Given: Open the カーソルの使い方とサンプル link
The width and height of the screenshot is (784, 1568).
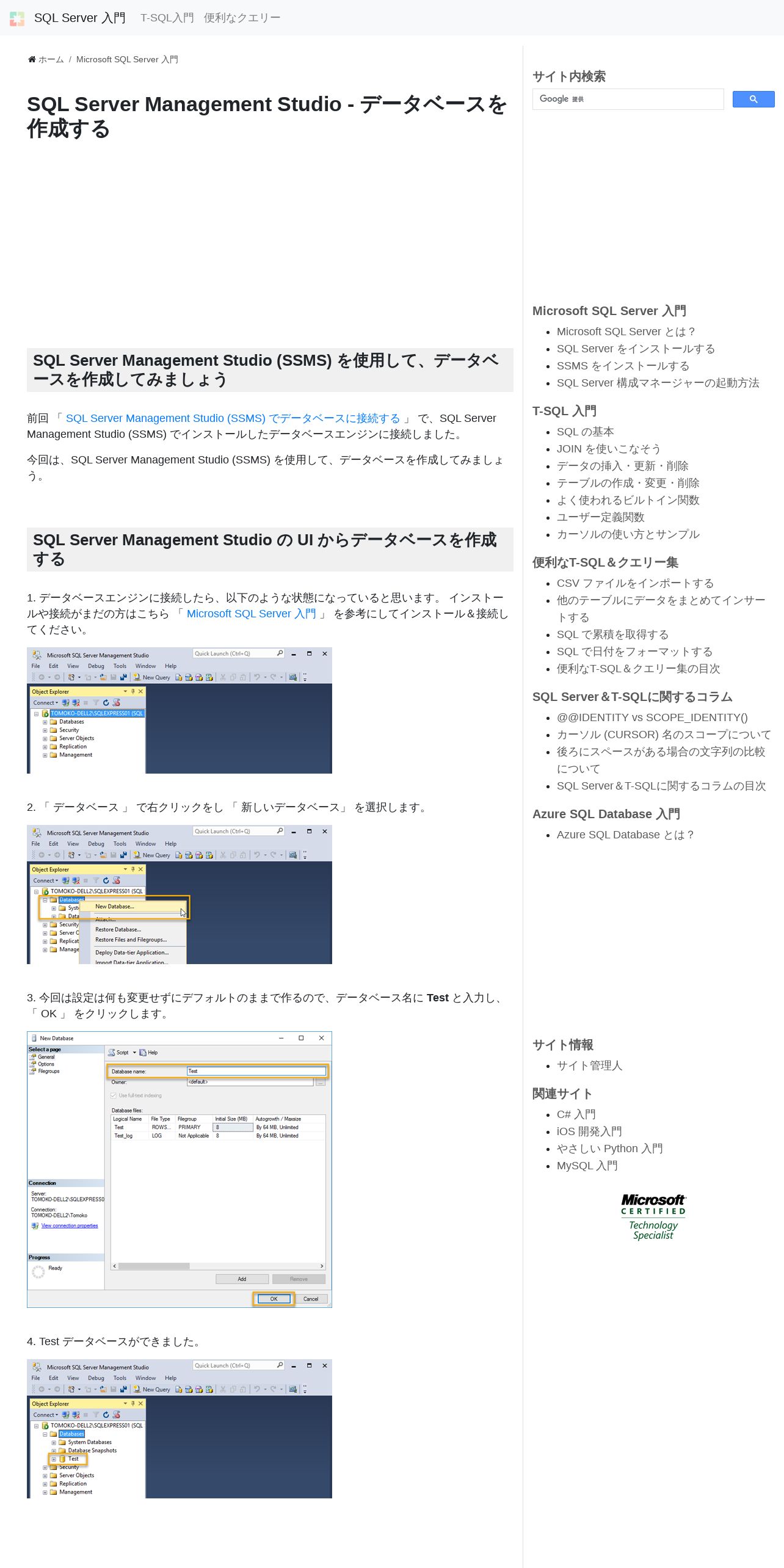Looking at the screenshot, I should pos(628,534).
